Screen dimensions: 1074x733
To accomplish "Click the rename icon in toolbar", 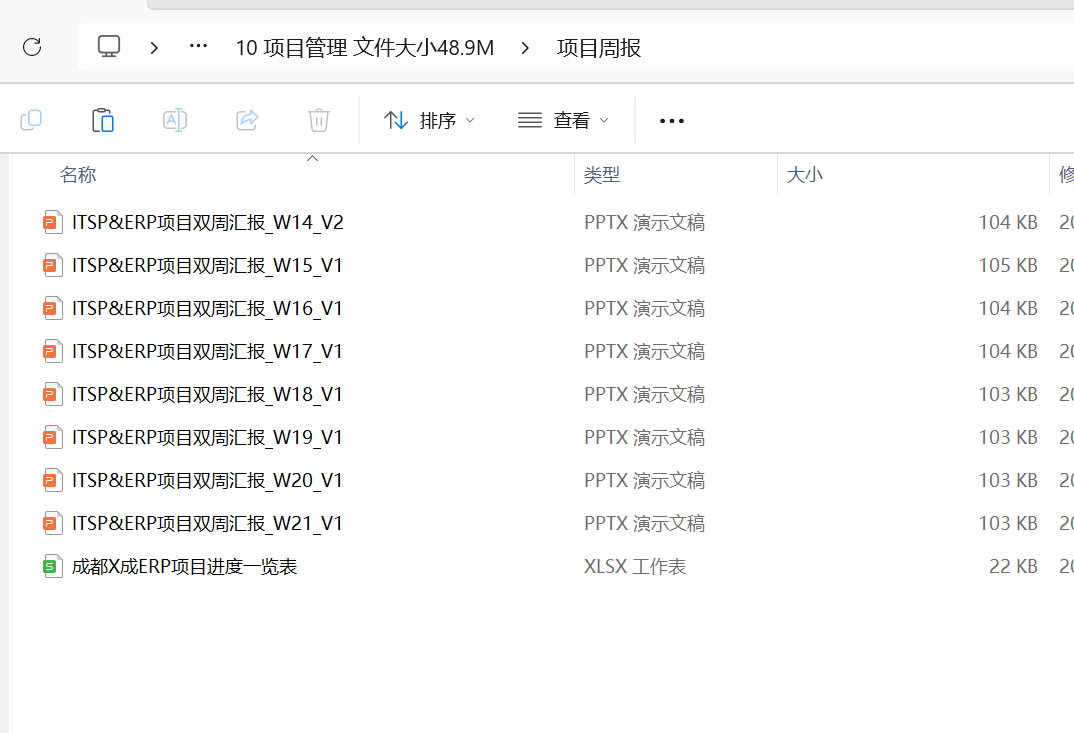I will 175,120.
